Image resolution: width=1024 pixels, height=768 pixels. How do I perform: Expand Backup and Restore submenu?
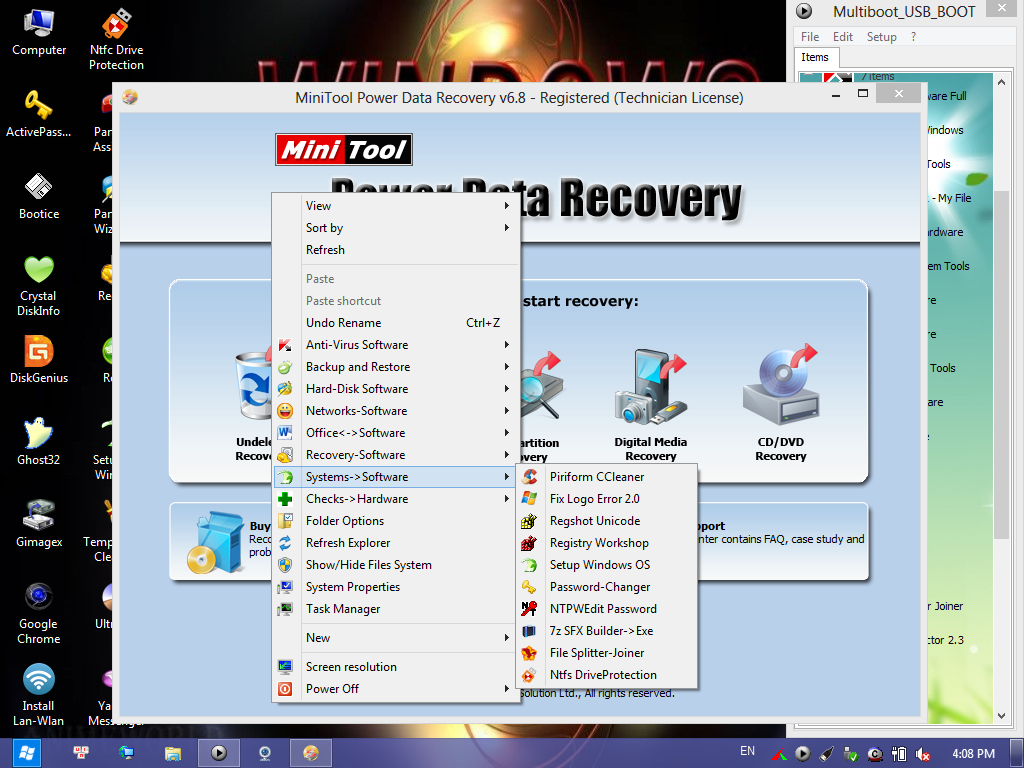[x=396, y=367]
